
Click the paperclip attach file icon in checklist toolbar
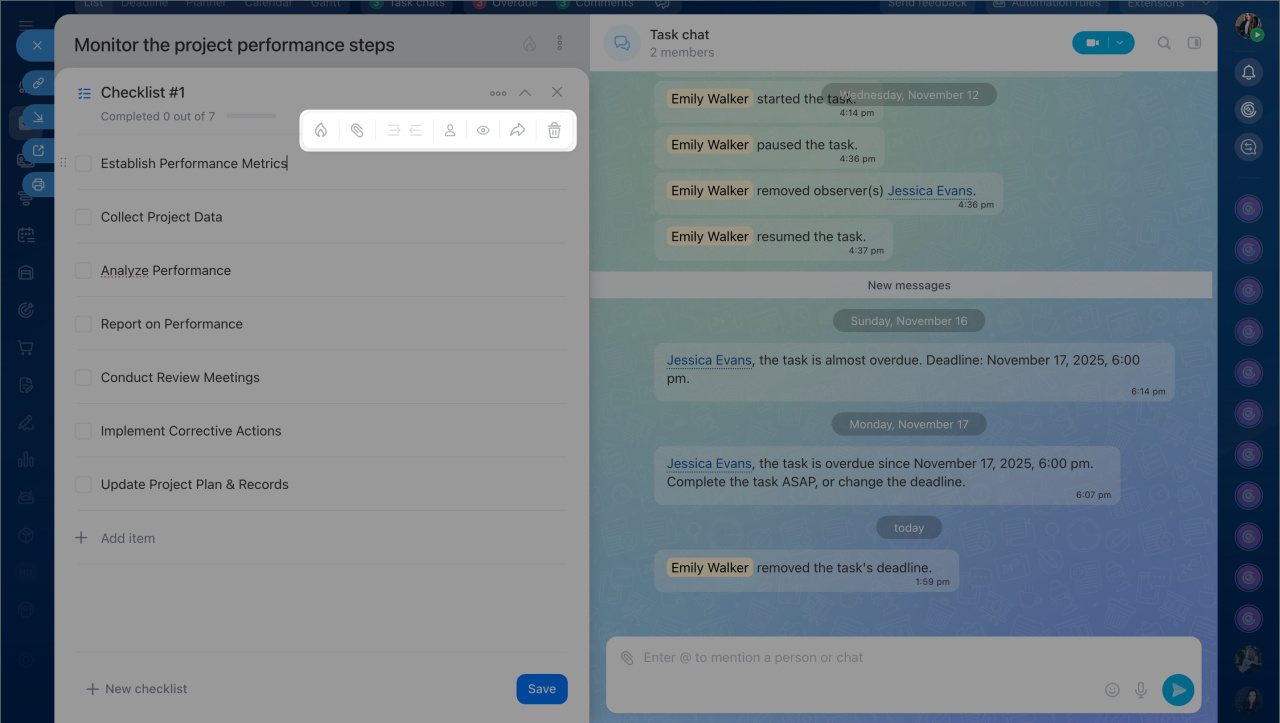coord(357,130)
